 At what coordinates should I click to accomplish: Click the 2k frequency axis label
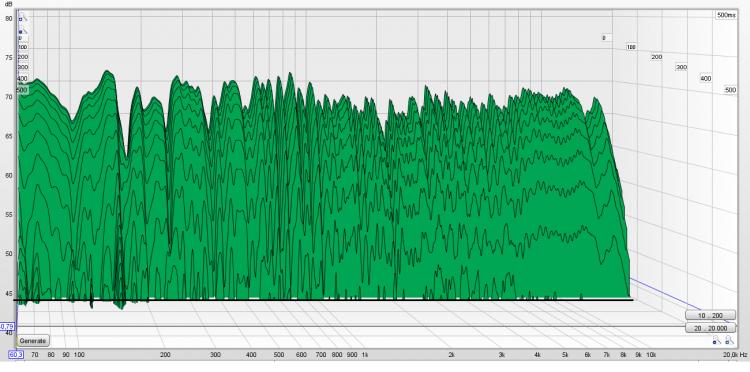click(x=451, y=355)
